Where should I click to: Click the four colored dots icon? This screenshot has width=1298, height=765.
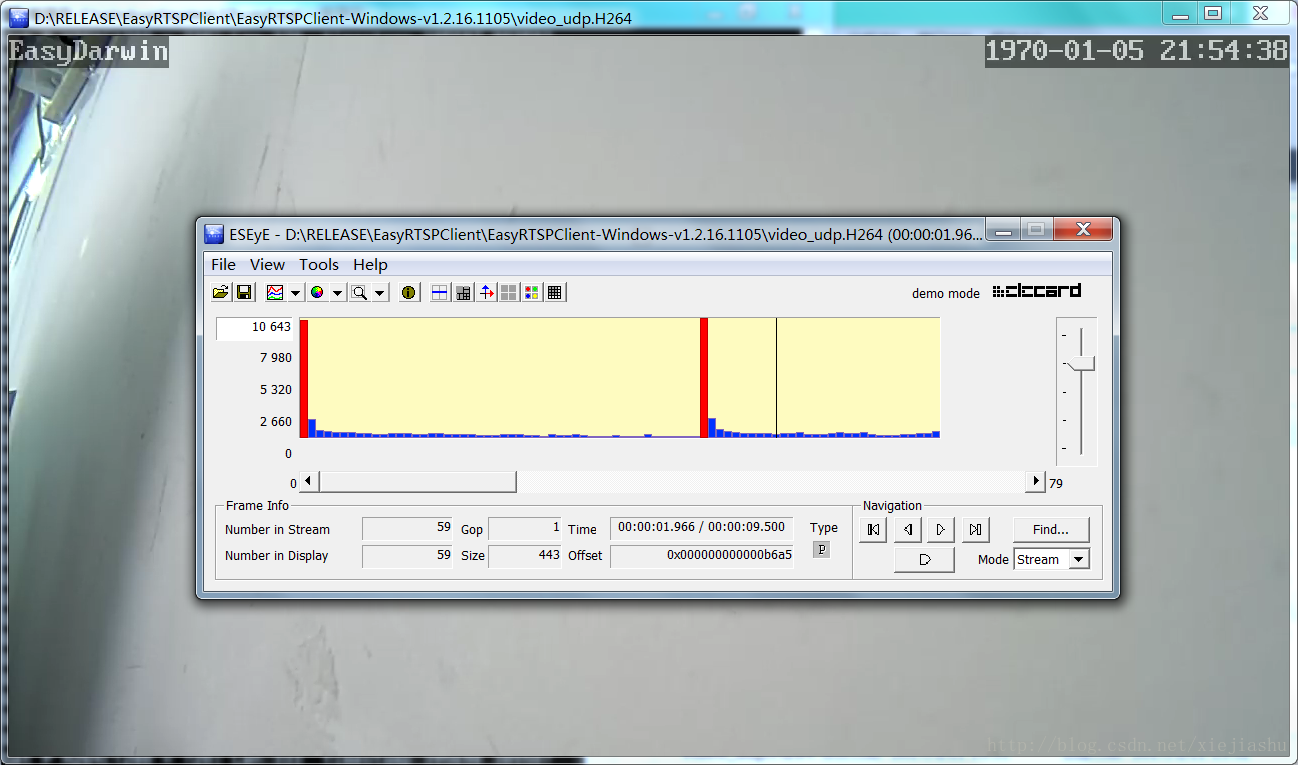point(532,292)
